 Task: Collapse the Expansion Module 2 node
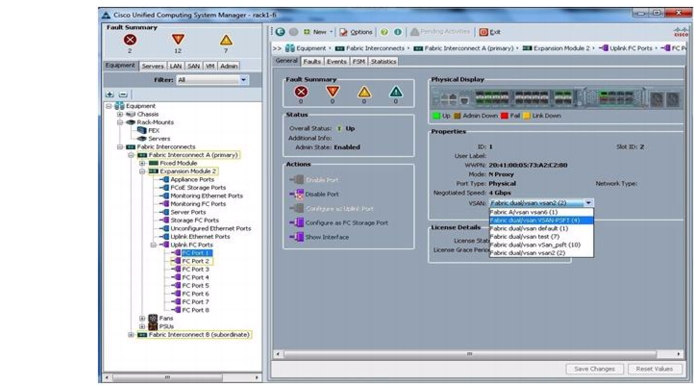tap(142, 171)
